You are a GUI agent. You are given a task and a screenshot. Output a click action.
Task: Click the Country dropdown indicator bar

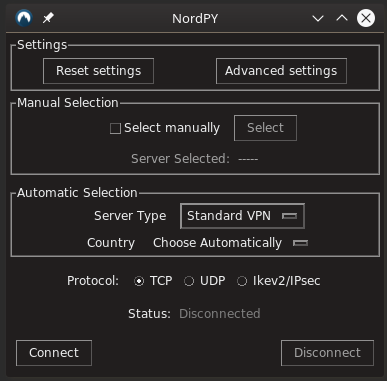[x=300, y=243]
